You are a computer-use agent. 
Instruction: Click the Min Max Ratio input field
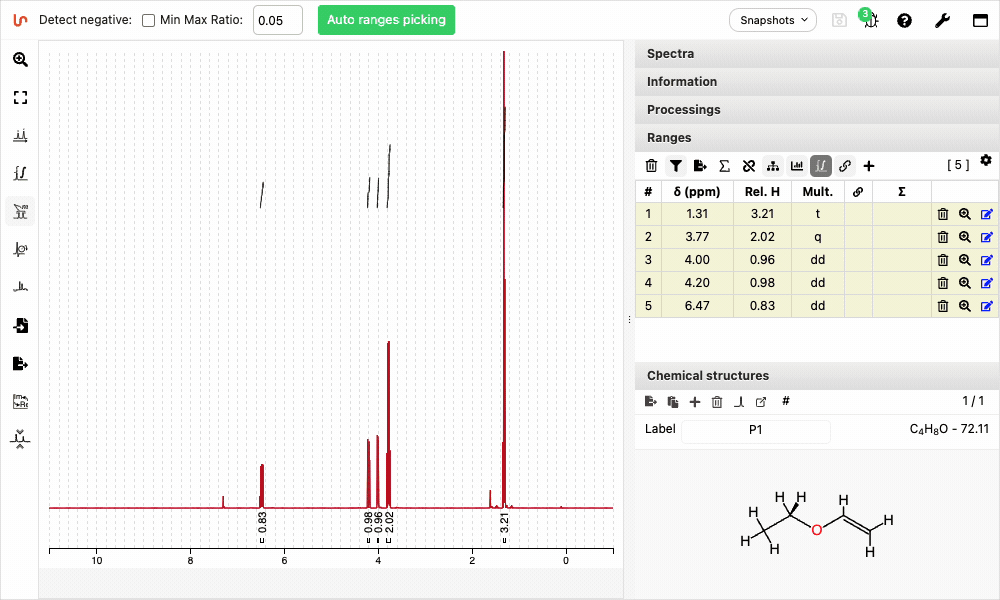click(277, 20)
